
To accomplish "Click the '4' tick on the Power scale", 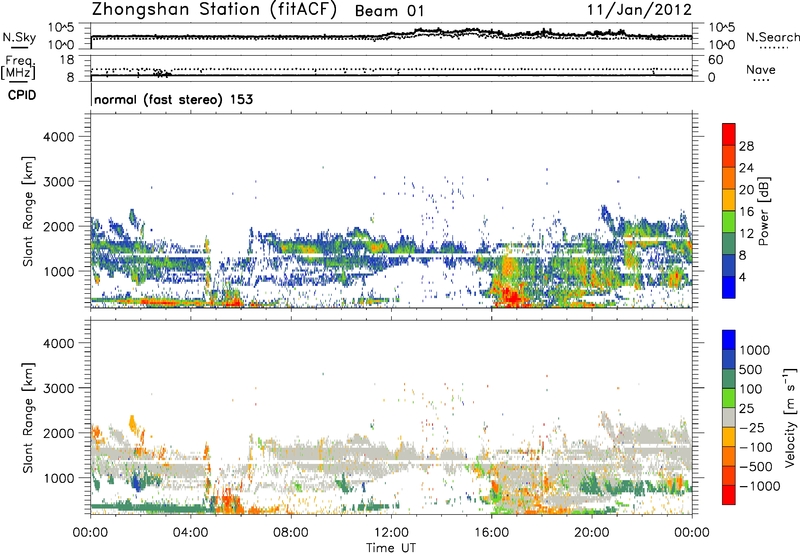I will click(x=743, y=277).
